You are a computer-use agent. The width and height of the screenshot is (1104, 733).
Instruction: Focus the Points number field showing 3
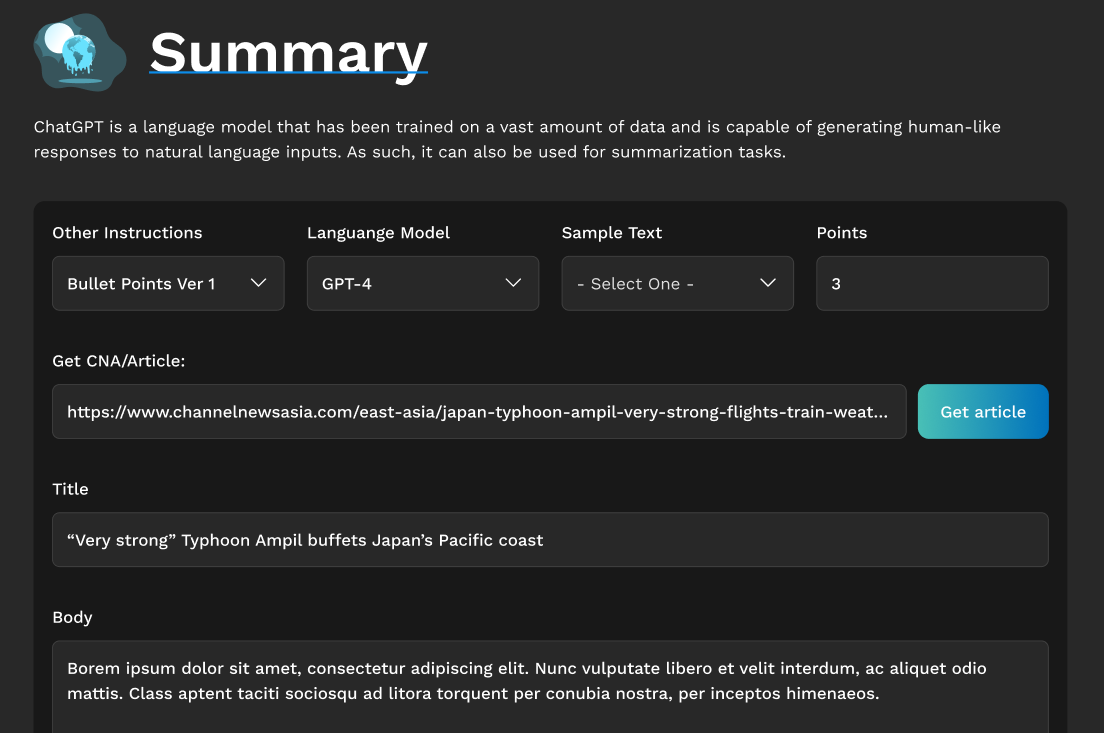click(x=932, y=284)
